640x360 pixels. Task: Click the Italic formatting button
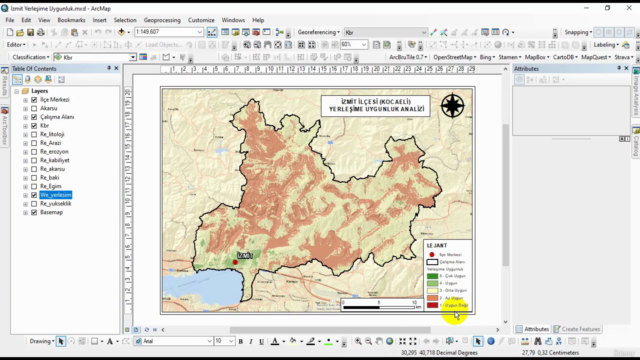coord(251,341)
